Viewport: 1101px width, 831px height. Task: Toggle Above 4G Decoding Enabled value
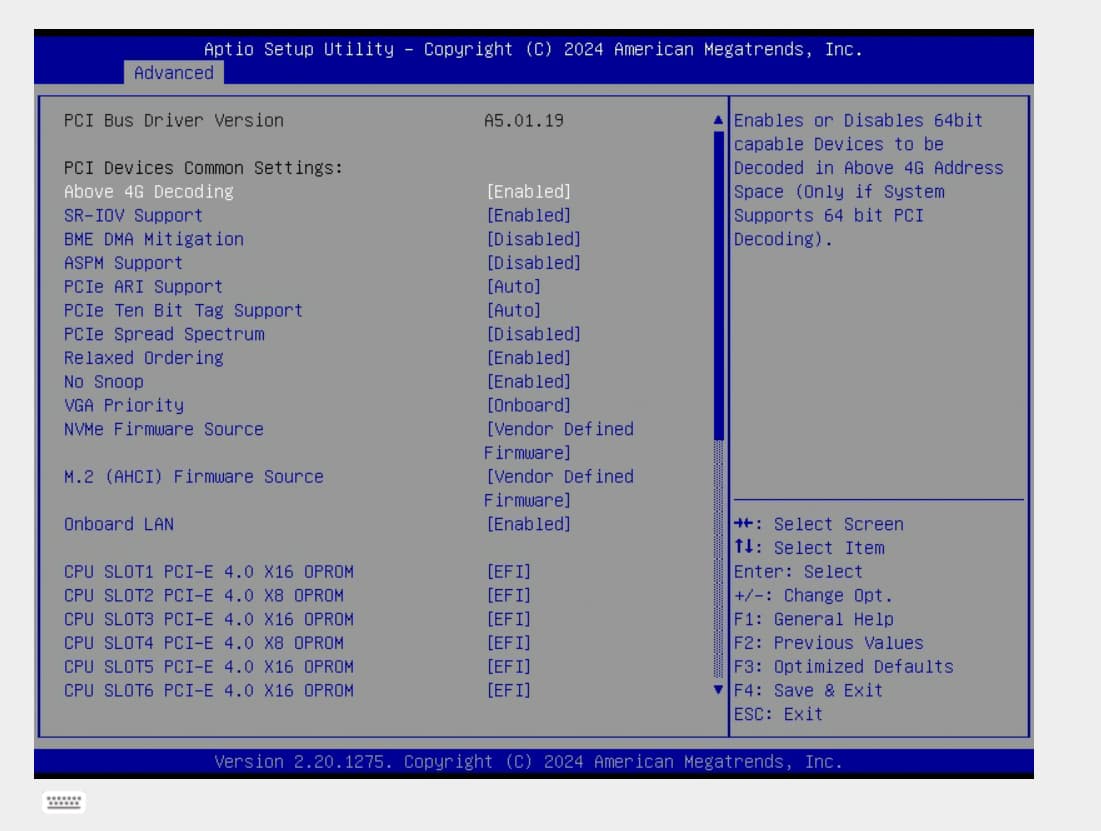coord(528,191)
